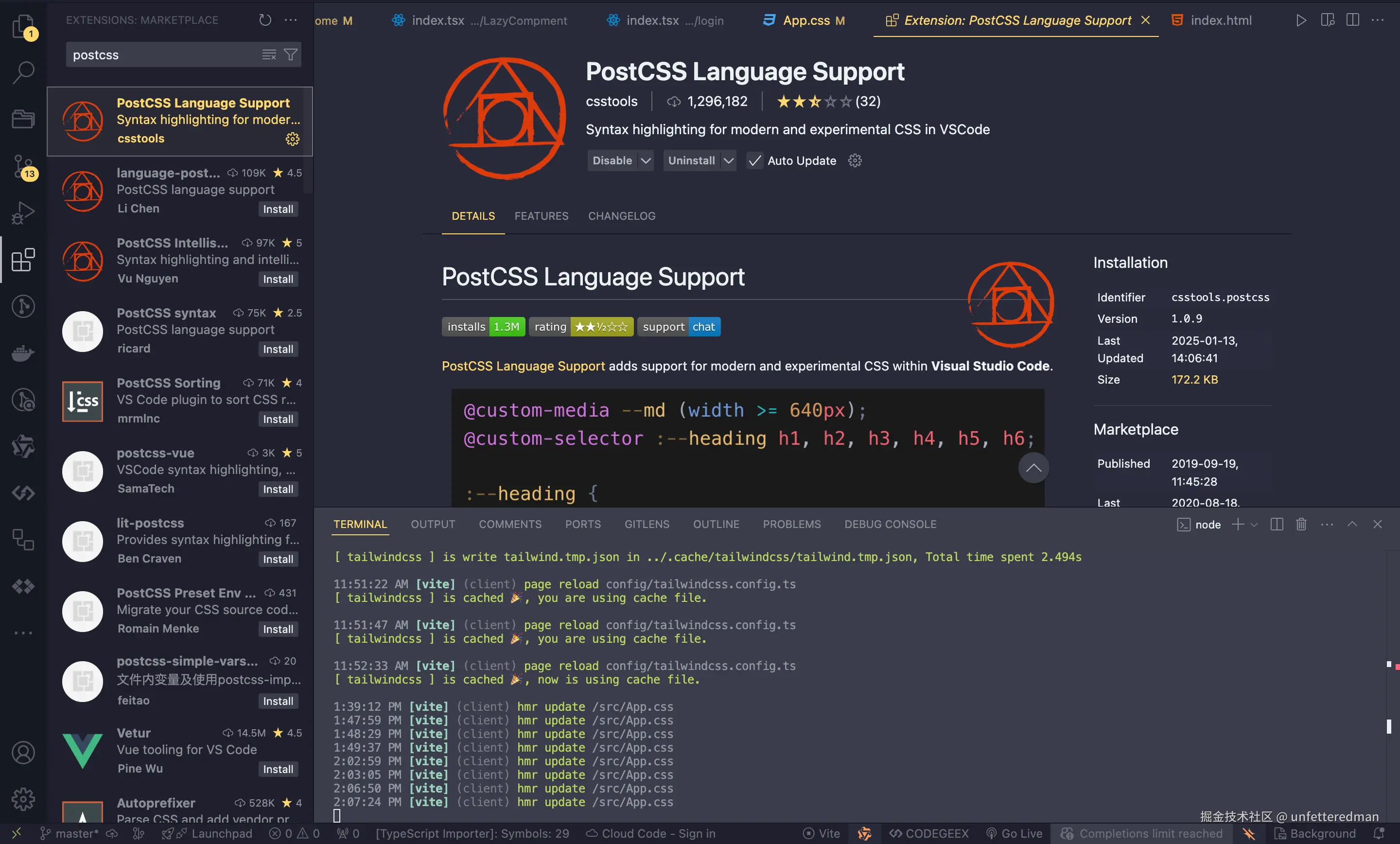This screenshot has height=844, width=1400.
Task: Expand the Uninstall dropdown arrow
Action: [x=728, y=161]
